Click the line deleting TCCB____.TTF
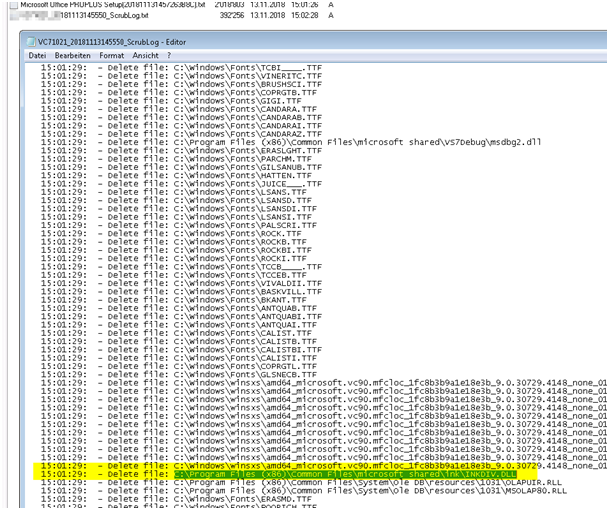 tap(181, 267)
